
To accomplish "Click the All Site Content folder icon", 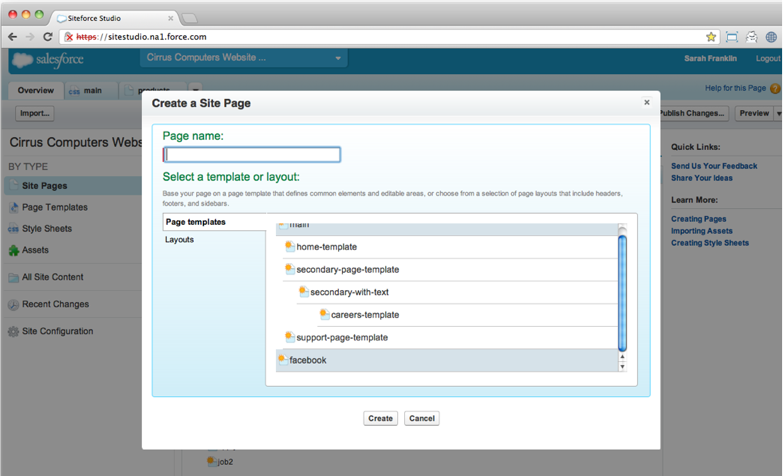I will tap(13, 277).
